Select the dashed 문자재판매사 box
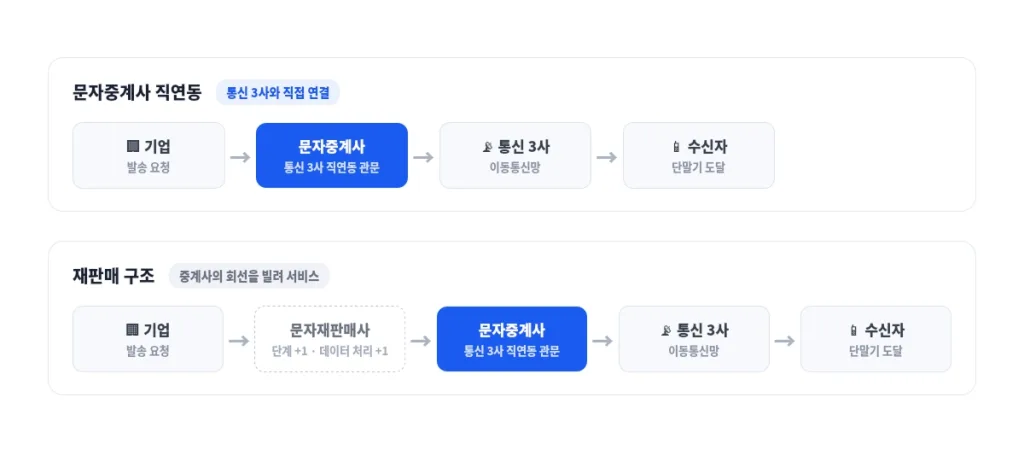Screen dimensions: 1024x450 click(330, 339)
